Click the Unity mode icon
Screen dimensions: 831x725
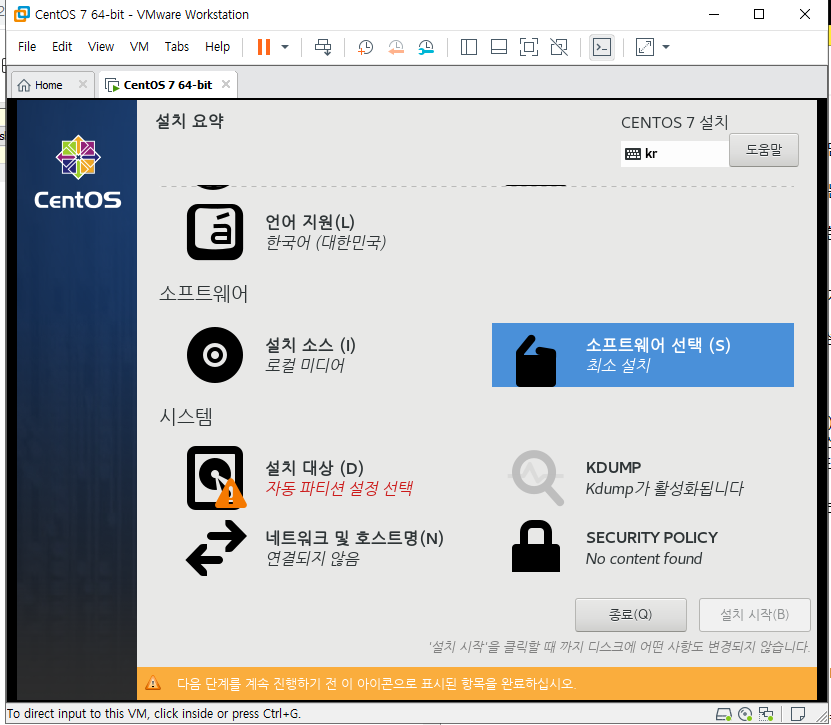[559, 47]
